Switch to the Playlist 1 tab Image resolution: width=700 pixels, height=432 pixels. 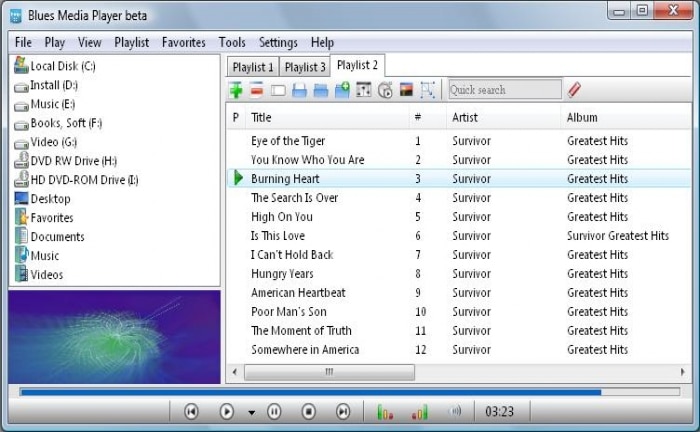(253, 67)
